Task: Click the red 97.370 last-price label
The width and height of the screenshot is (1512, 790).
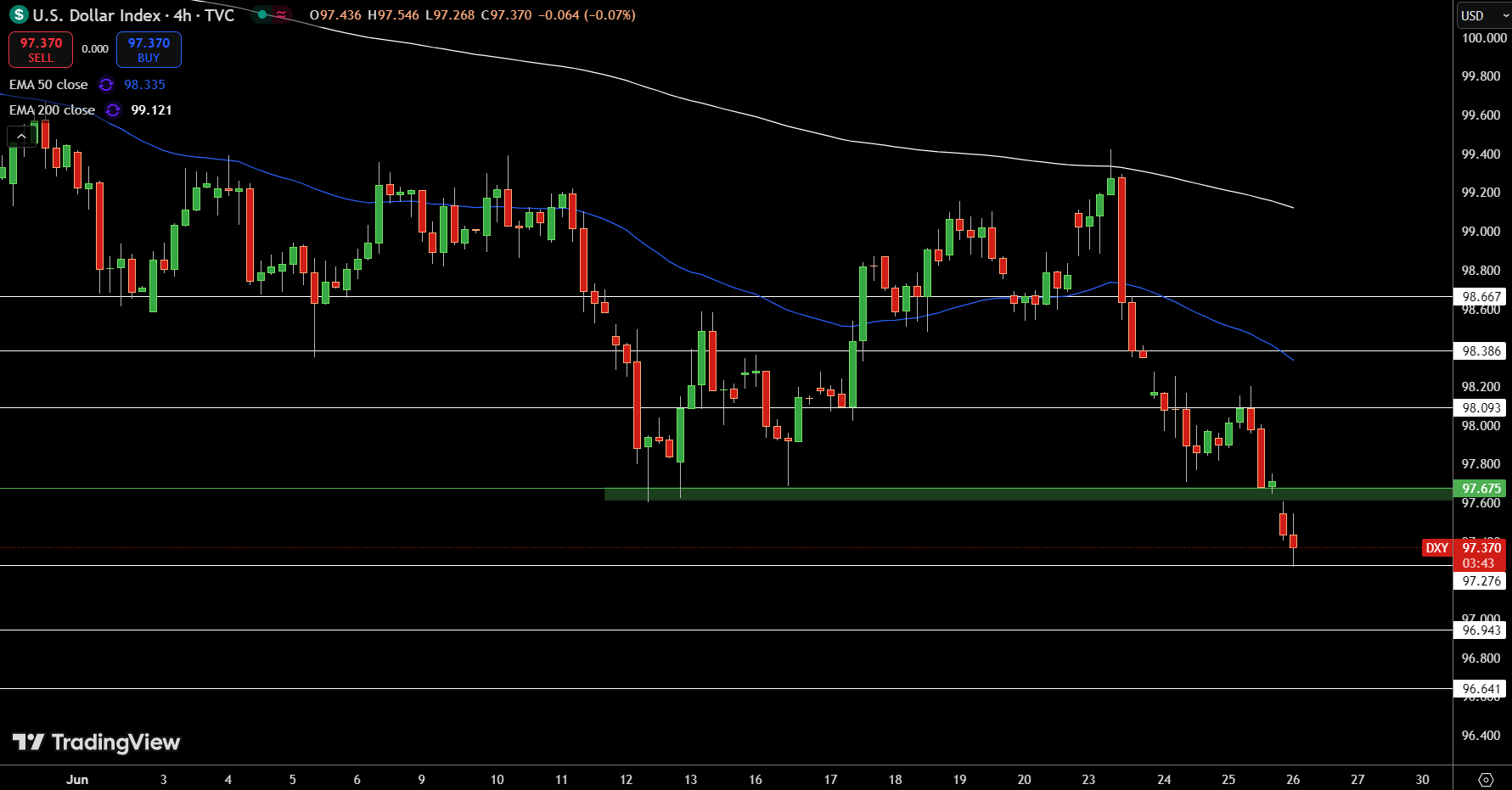Action: tap(1481, 548)
